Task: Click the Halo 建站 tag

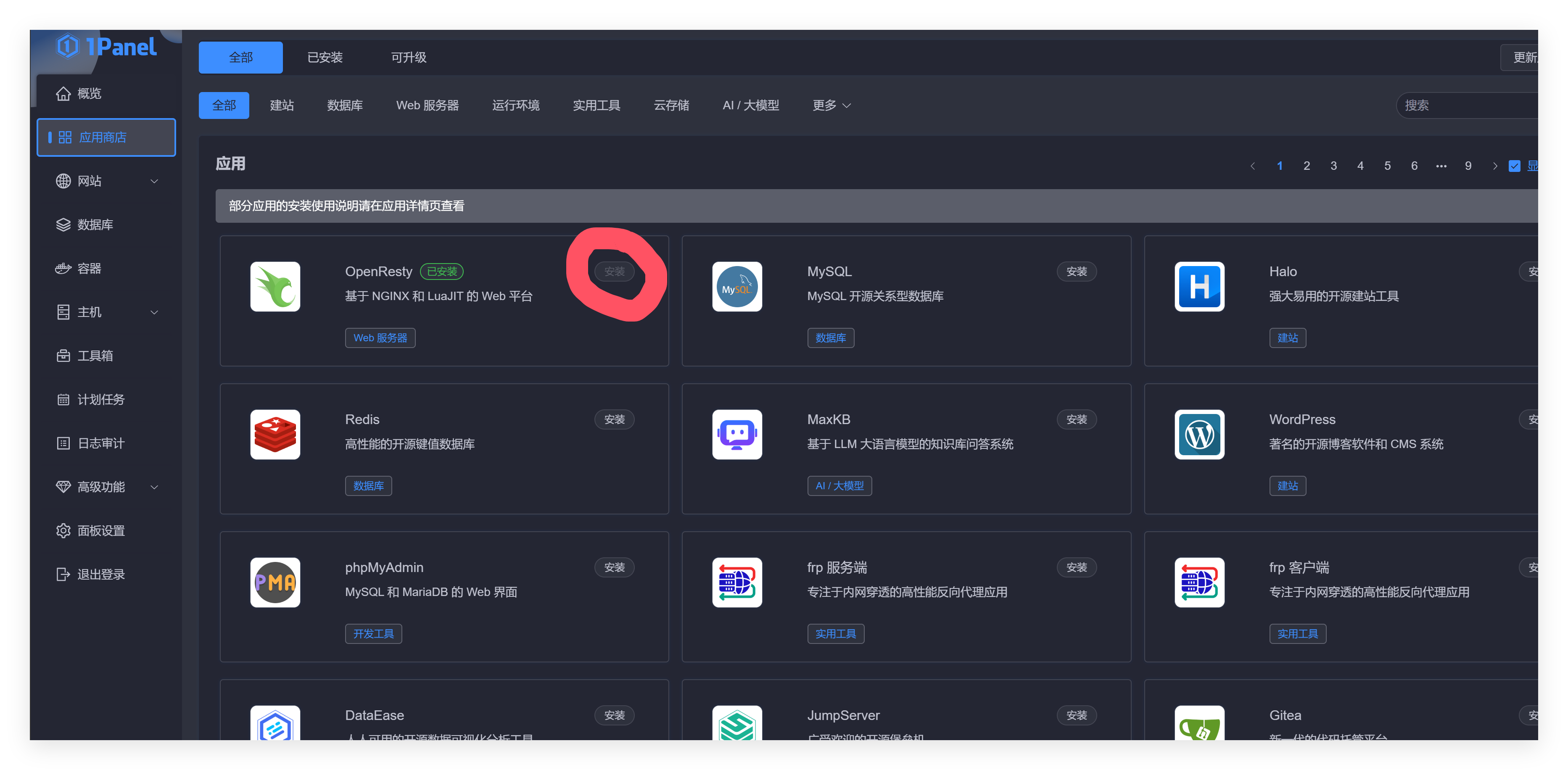Action: [1287, 338]
